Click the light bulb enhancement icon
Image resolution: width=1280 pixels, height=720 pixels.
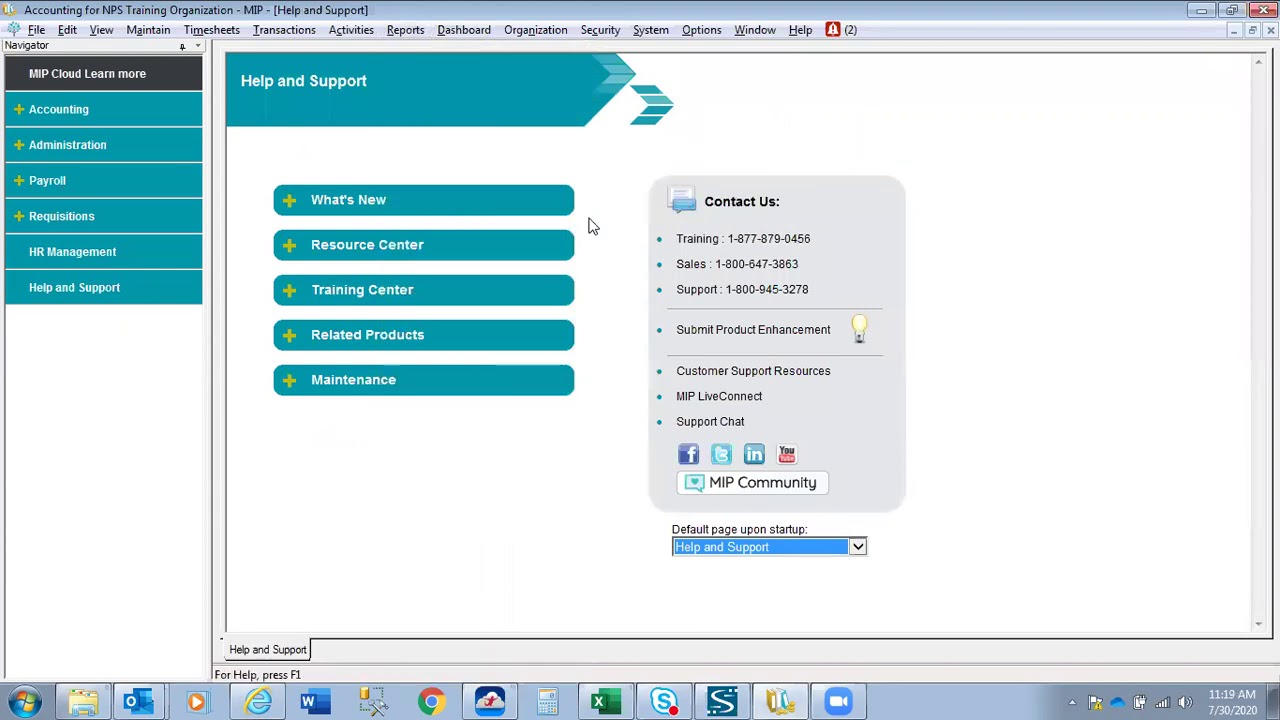click(859, 329)
